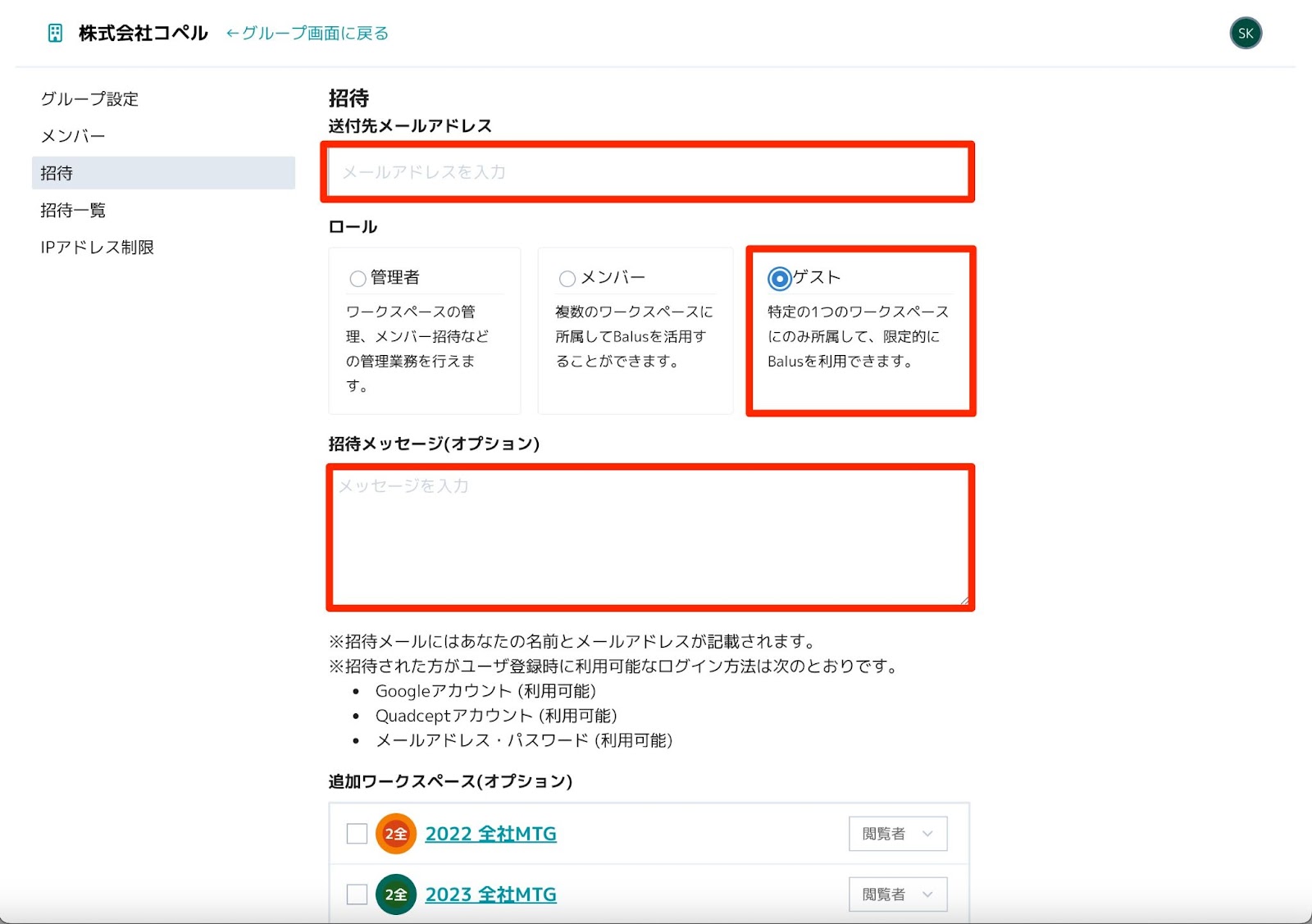Open the 2022 全社MTG link
This screenshot has width=1312, height=924.
point(490,834)
